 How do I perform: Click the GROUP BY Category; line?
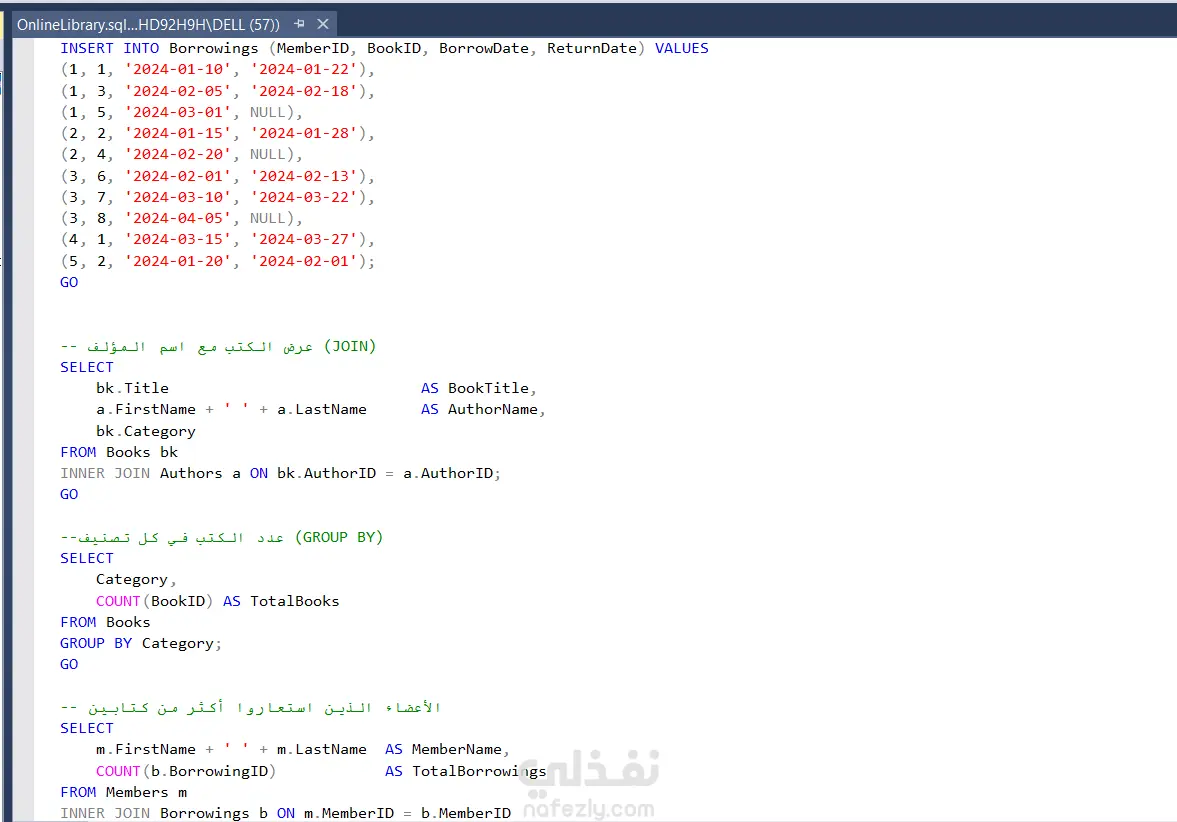pyautogui.click(x=140, y=643)
